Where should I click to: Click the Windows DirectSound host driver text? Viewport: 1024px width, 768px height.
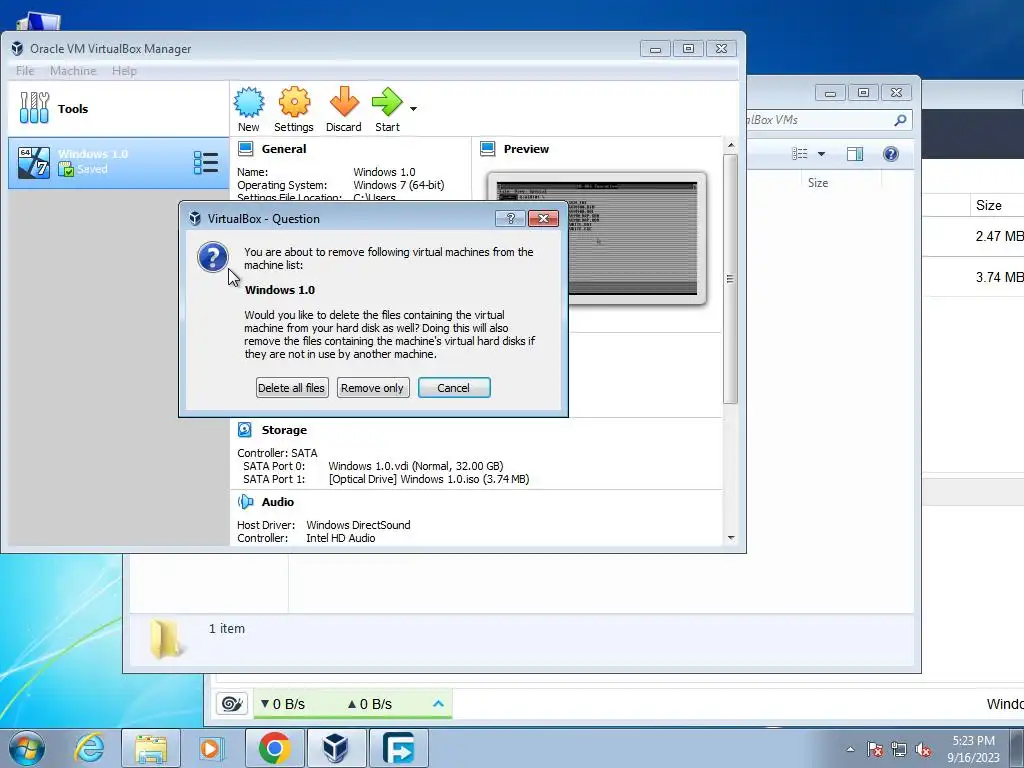359,525
